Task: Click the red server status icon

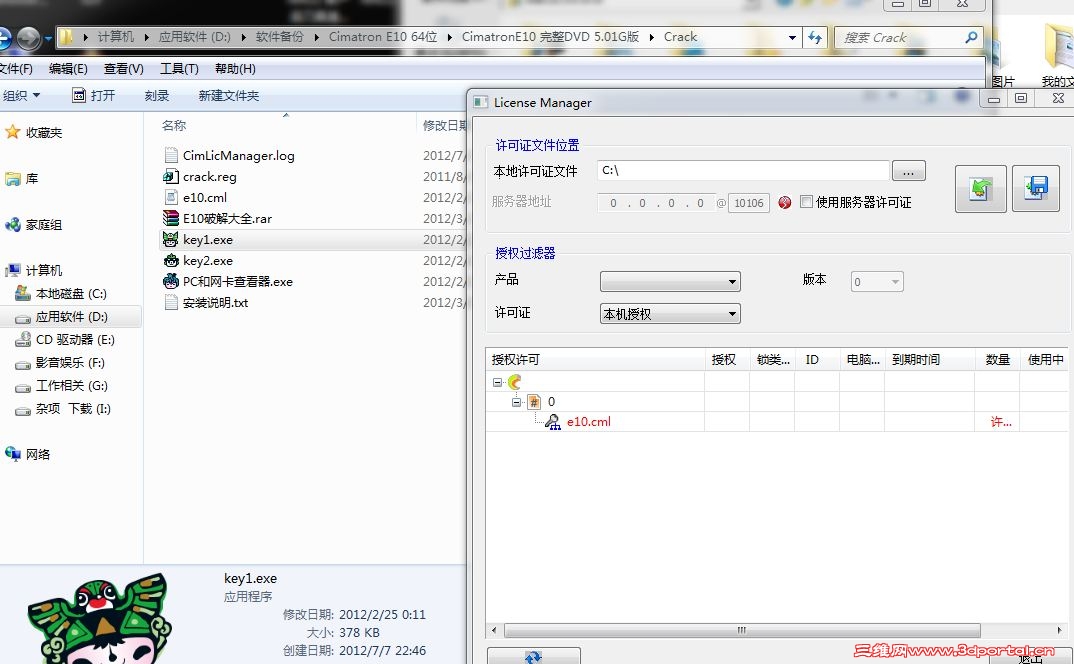Action: [x=785, y=202]
